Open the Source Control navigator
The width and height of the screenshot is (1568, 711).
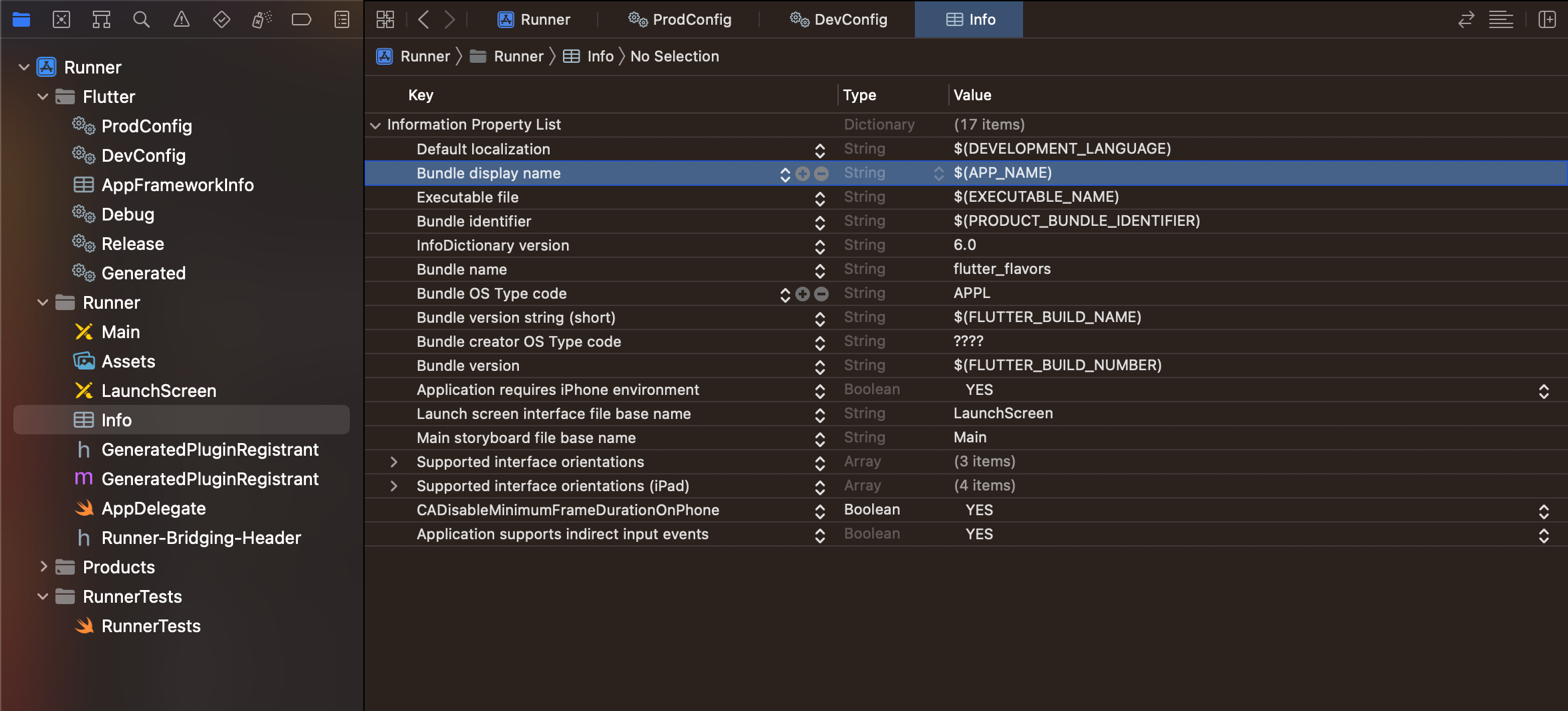pos(61,19)
